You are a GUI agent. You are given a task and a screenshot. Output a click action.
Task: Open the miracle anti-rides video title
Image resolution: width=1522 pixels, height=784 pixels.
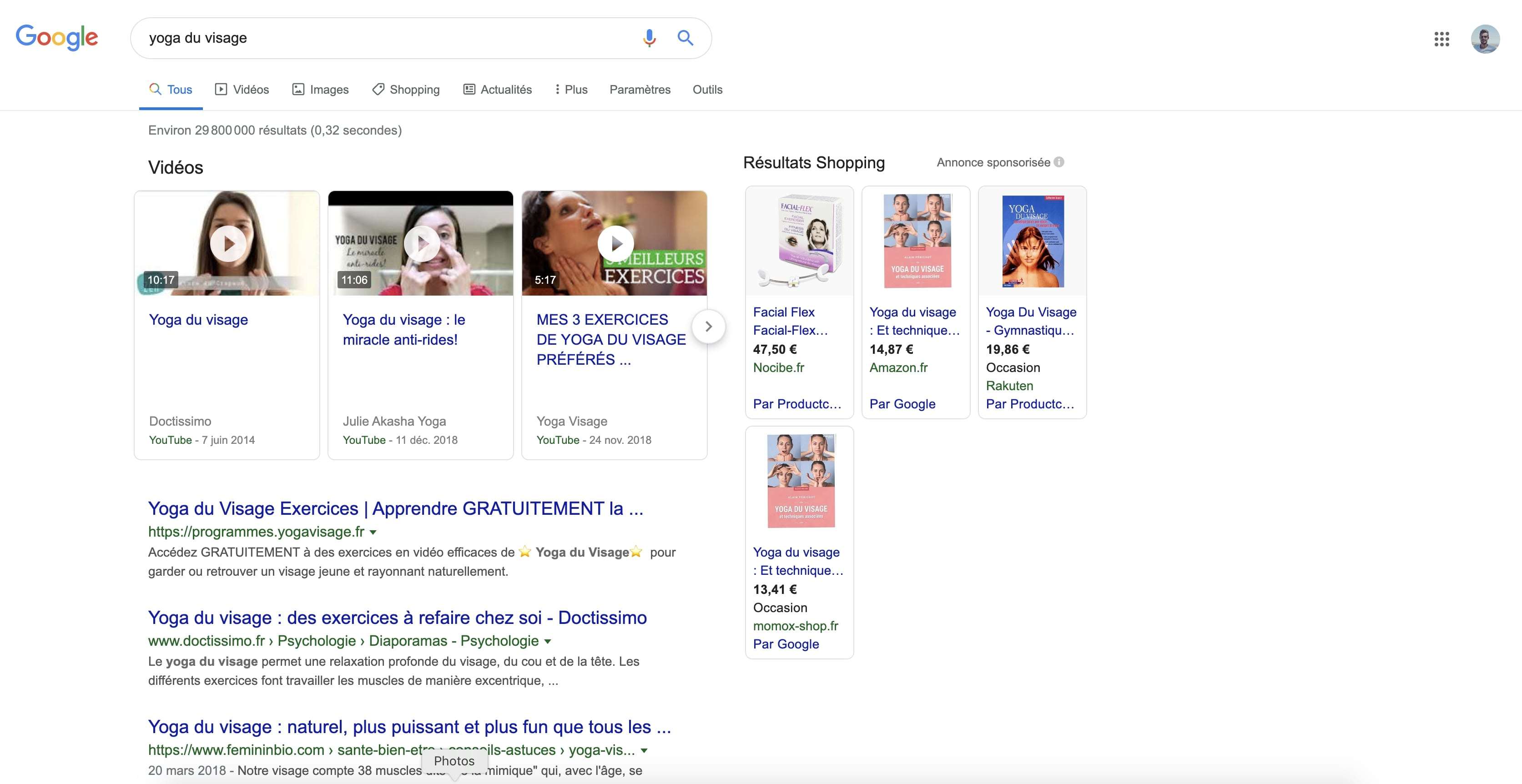click(x=404, y=330)
